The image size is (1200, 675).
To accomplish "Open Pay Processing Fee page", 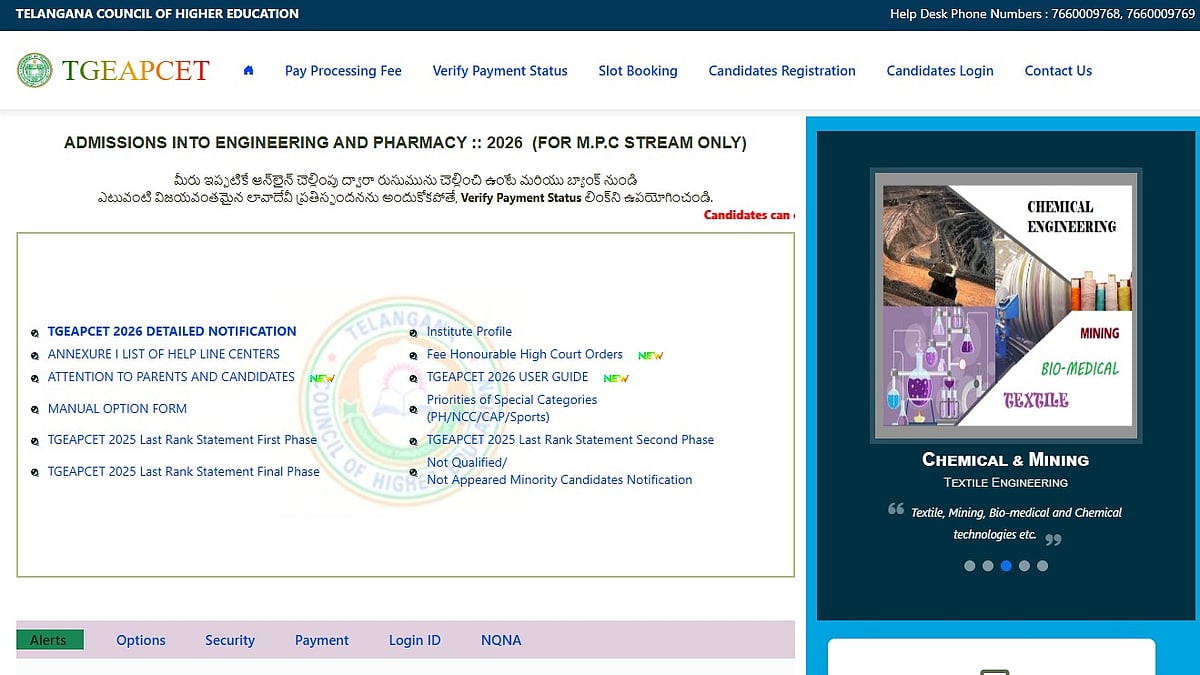I will [x=343, y=71].
